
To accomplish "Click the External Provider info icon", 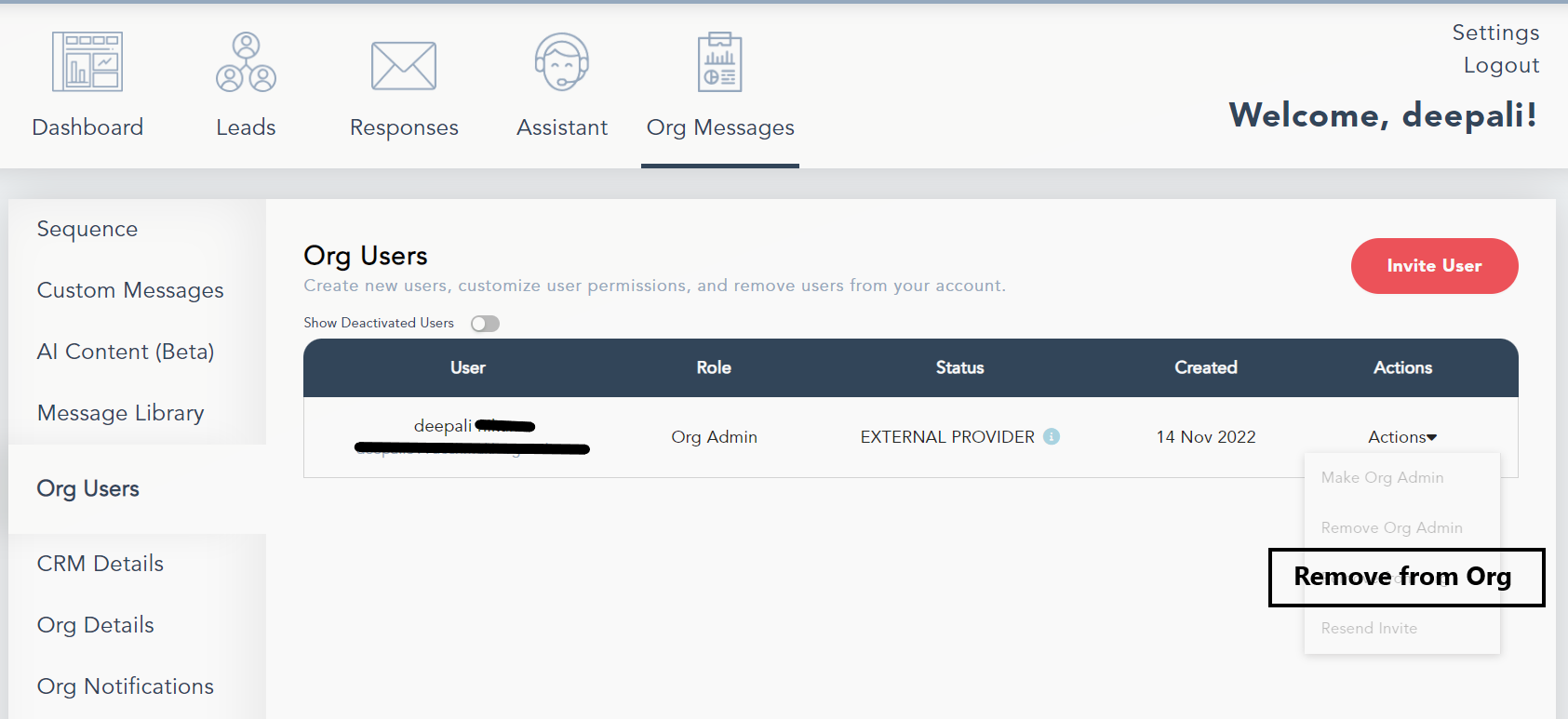I will [1052, 436].
